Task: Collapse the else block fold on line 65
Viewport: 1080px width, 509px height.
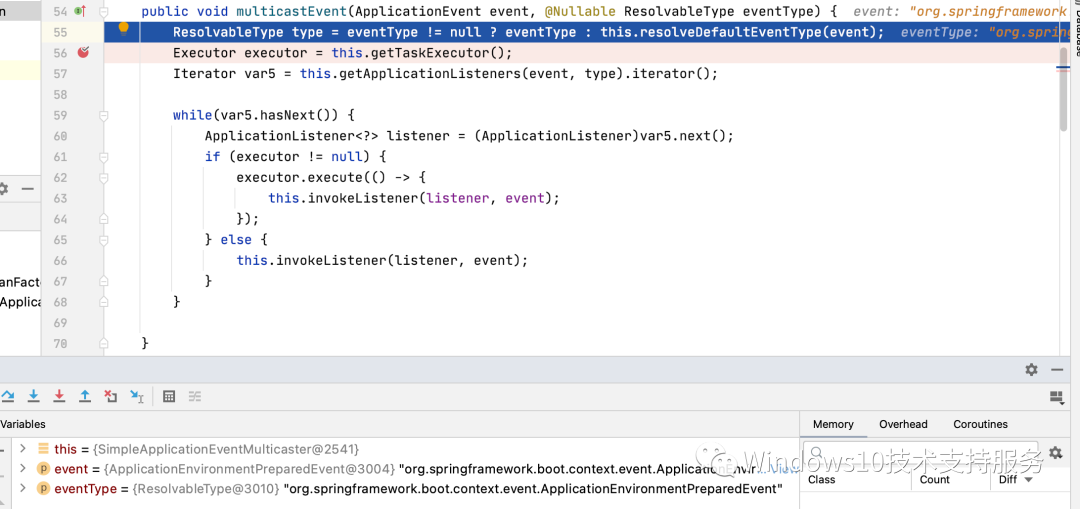Action: (104, 240)
